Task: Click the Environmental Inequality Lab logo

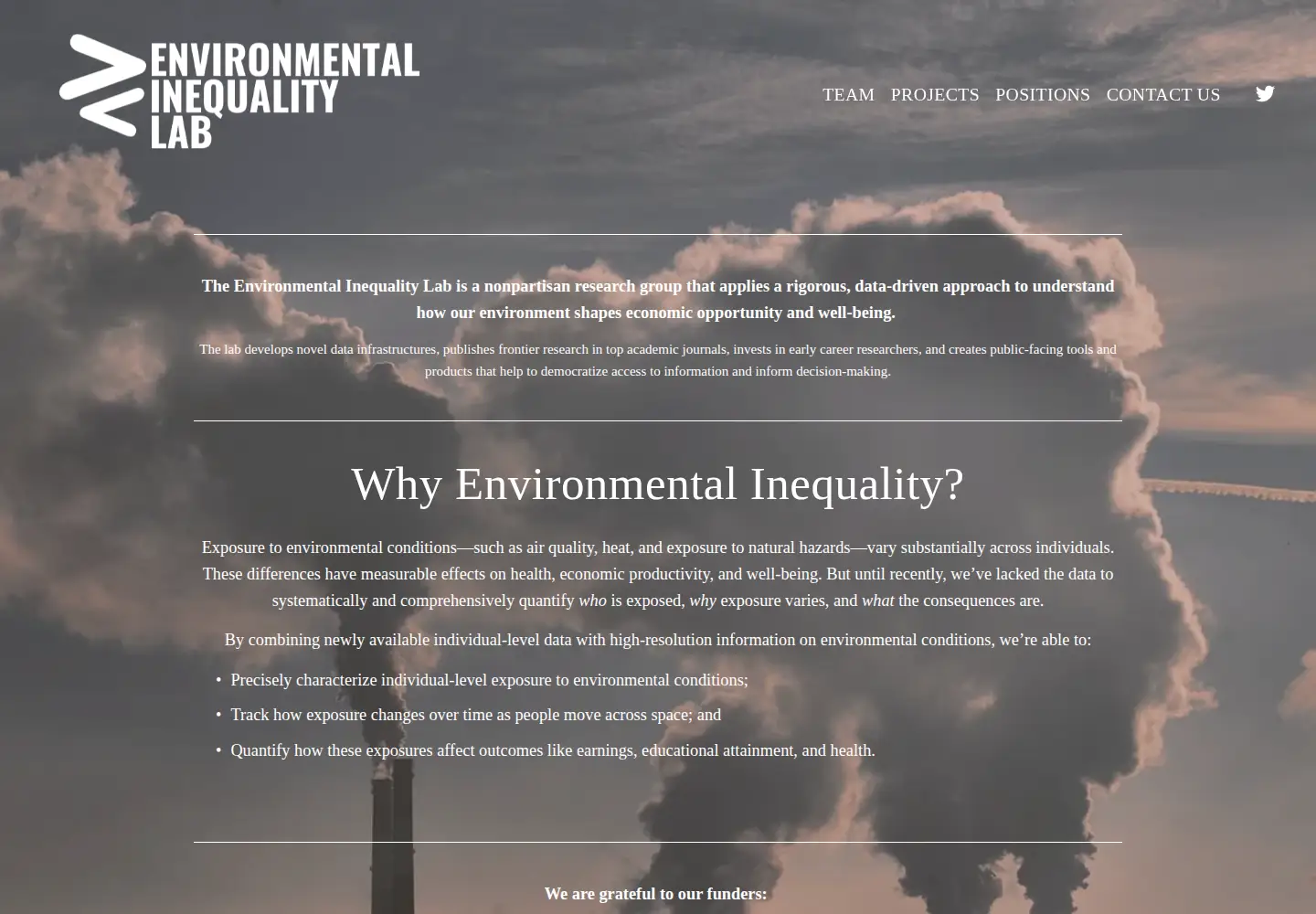Action: pyautogui.click(x=239, y=91)
